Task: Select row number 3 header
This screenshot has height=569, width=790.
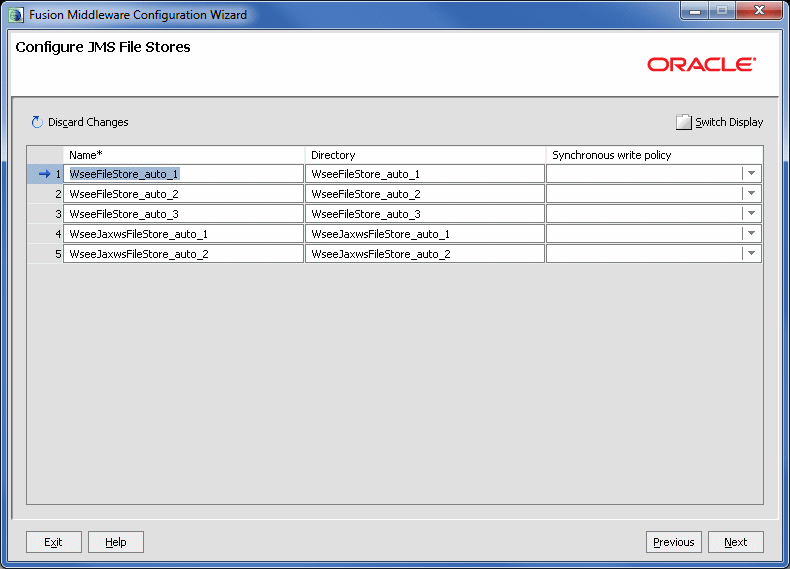Action: pyautogui.click(x=45, y=214)
